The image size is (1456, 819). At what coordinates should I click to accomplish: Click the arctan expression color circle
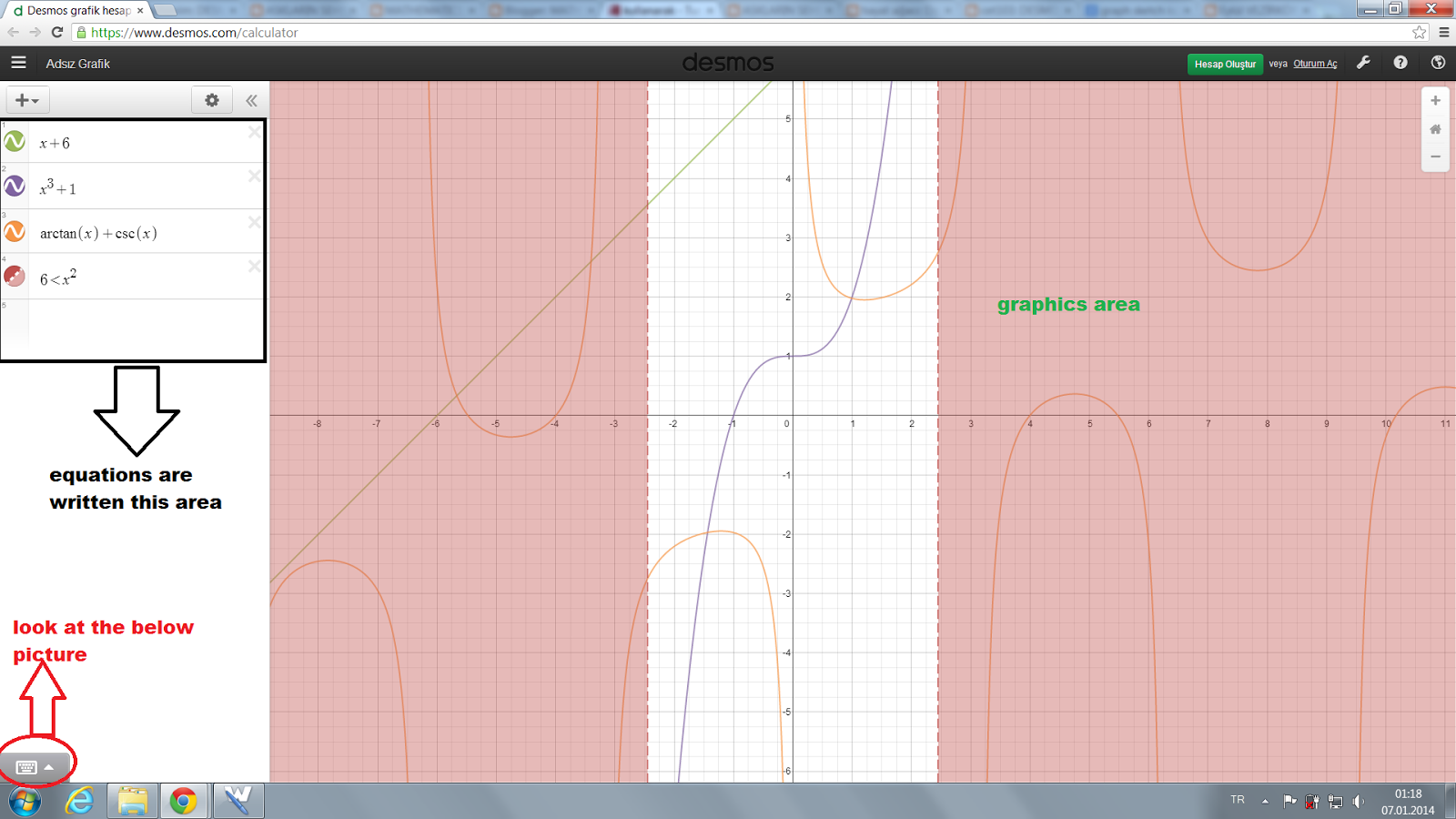tap(14, 231)
